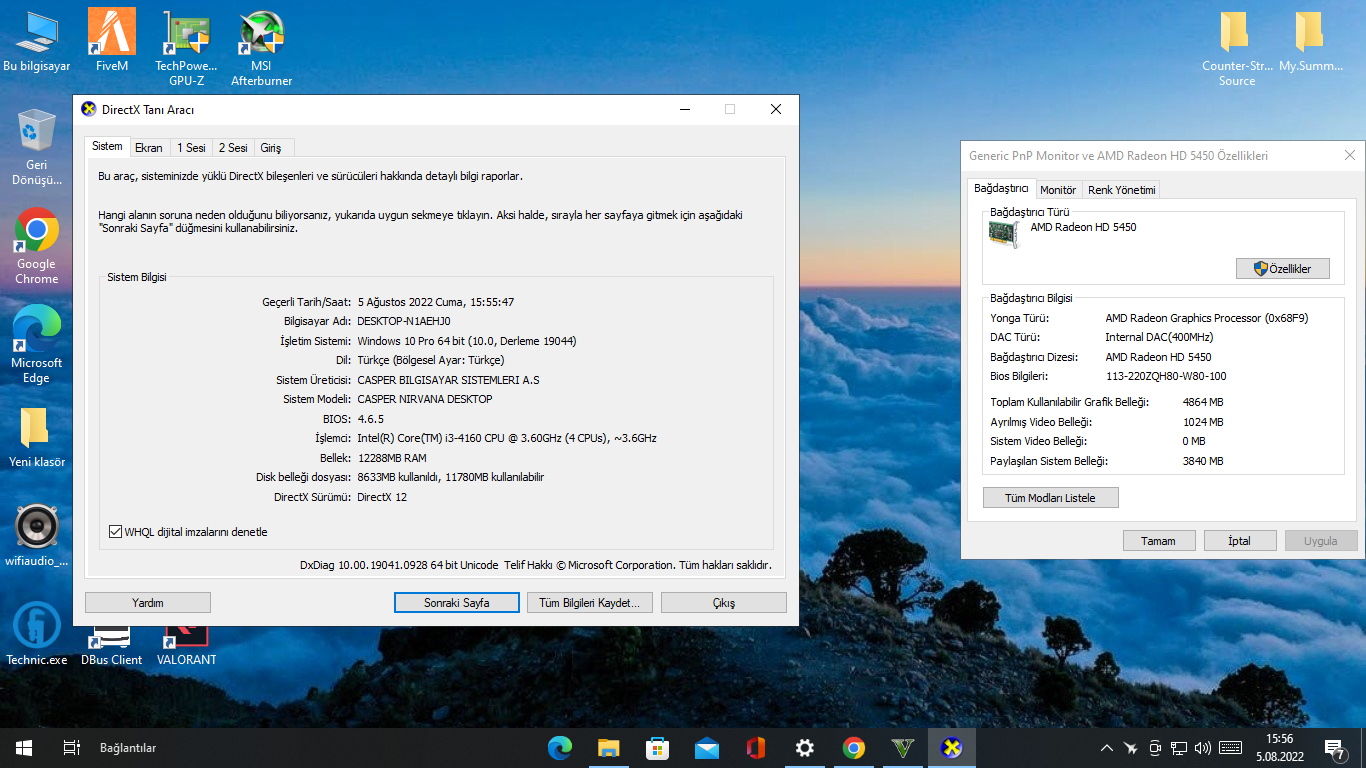Open the Monitör tab in properties window
Viewport: 1366px width, 768px height.
coord(1058,190)
